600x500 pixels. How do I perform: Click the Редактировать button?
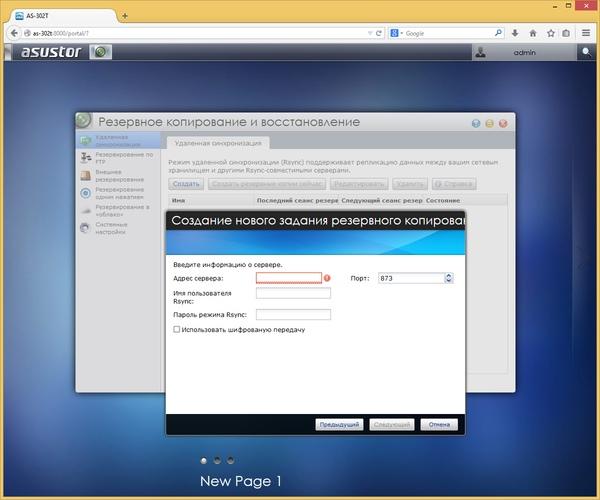[x=359, y=184]
